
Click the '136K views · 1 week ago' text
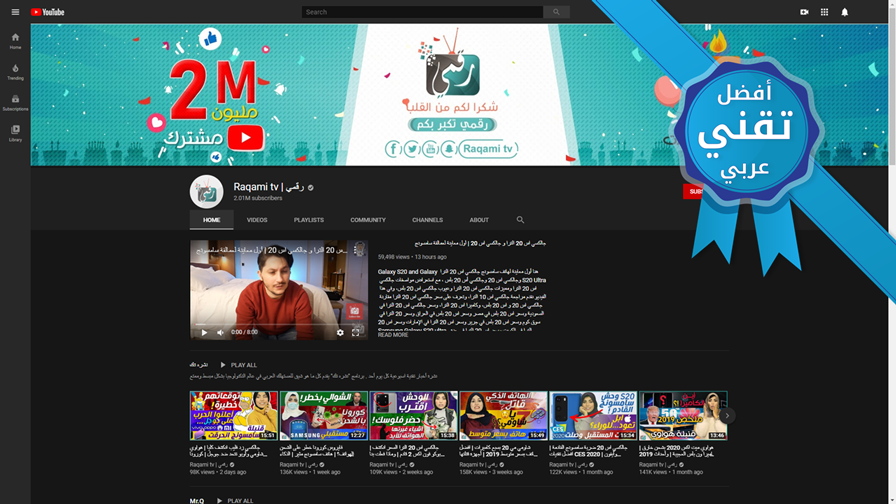point(310,472)
